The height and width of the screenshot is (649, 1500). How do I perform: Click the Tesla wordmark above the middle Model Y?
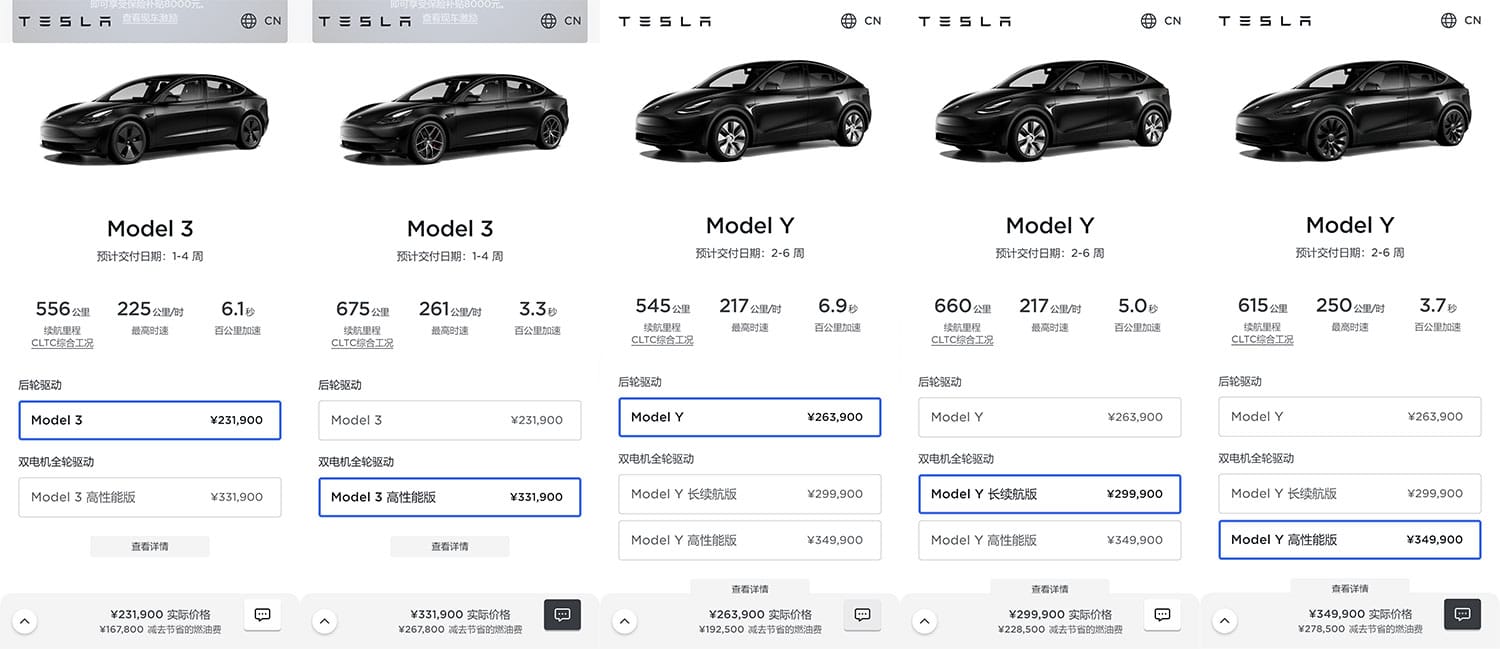click(664, 20)
